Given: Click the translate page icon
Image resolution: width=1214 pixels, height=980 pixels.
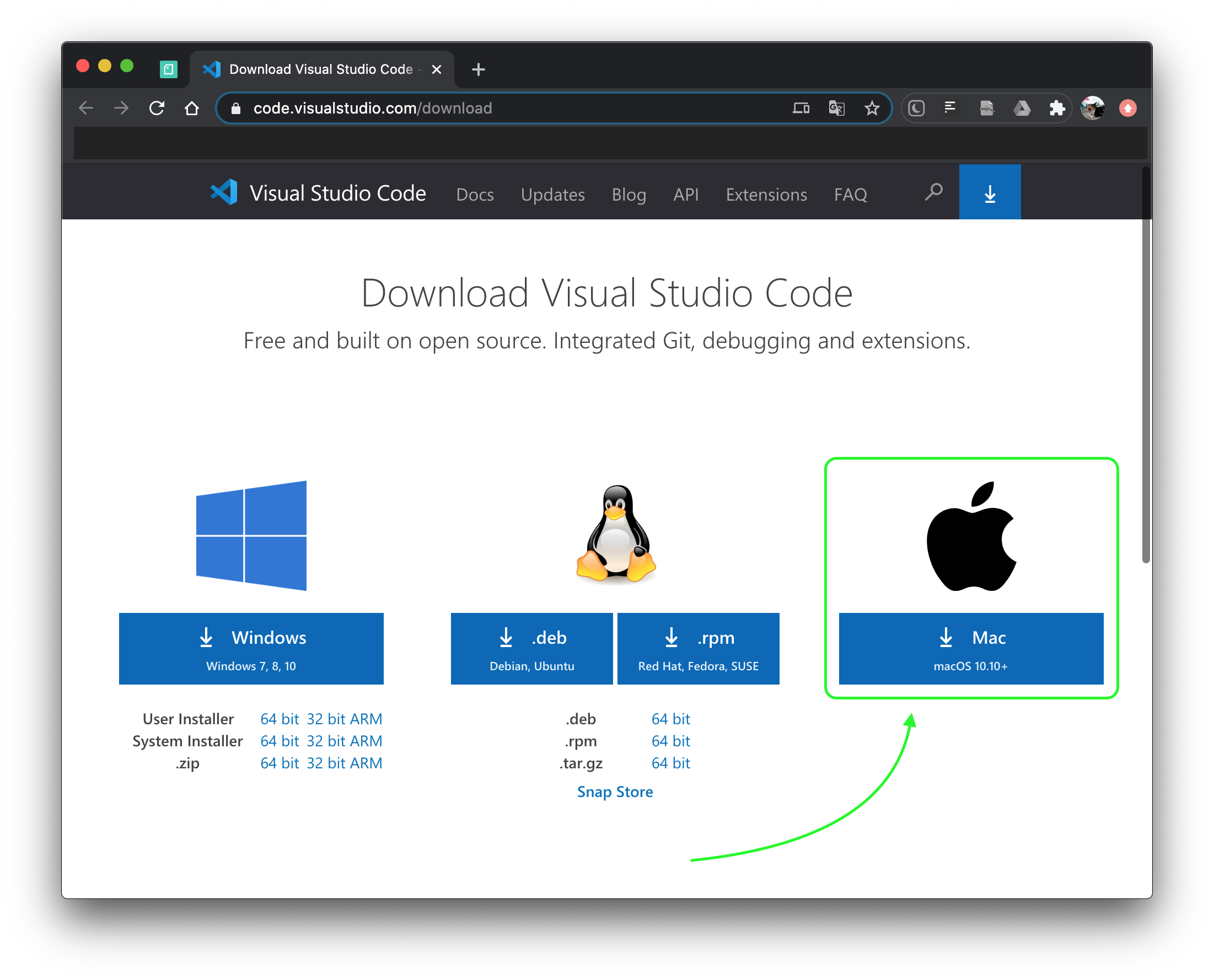Looking at the screenshot, I should (836, 108).
